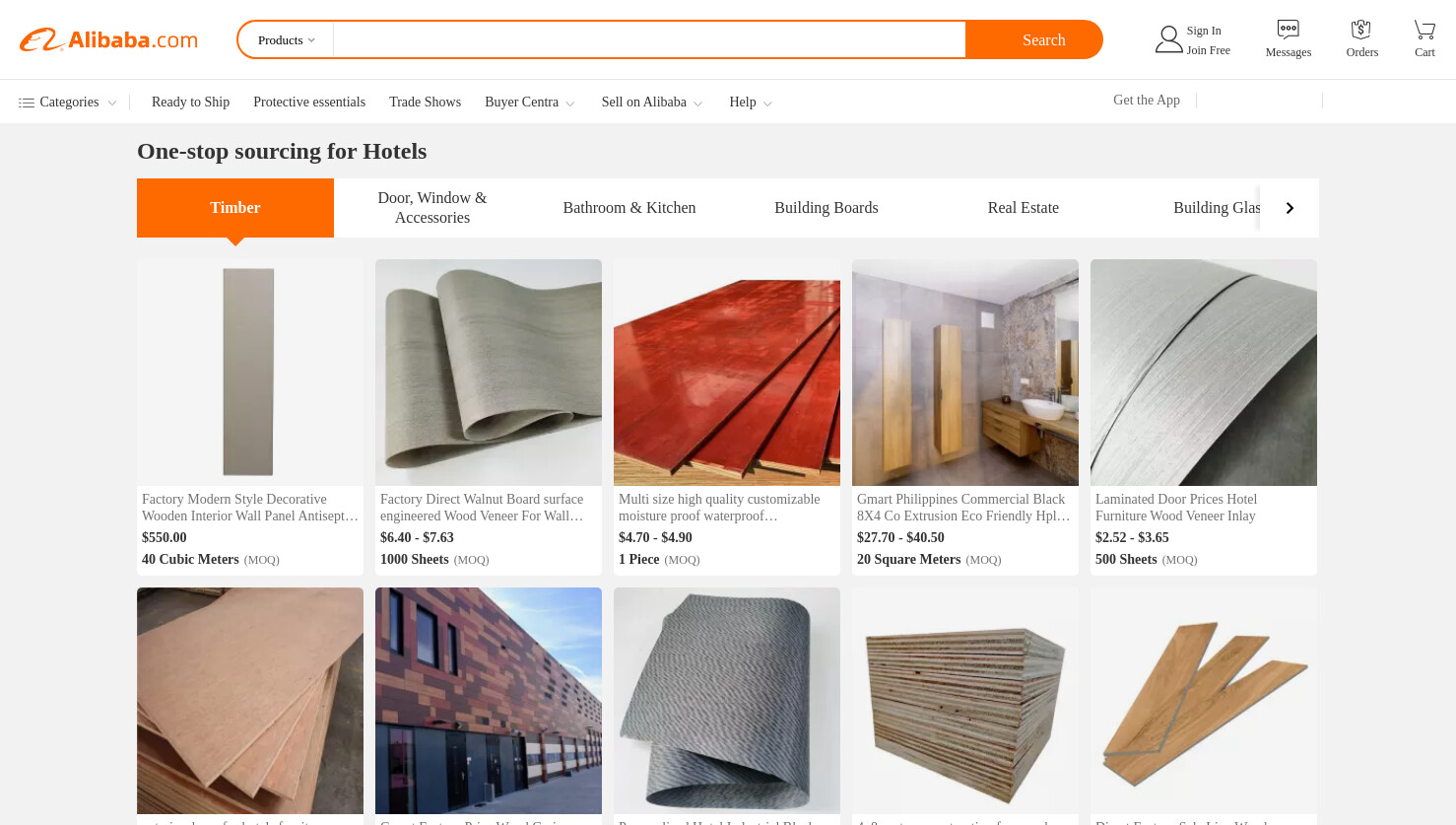This screenshot has height=825, width=1456.
Task: Click the Alibaba.com logo
Action: click(x=108, y=40)
